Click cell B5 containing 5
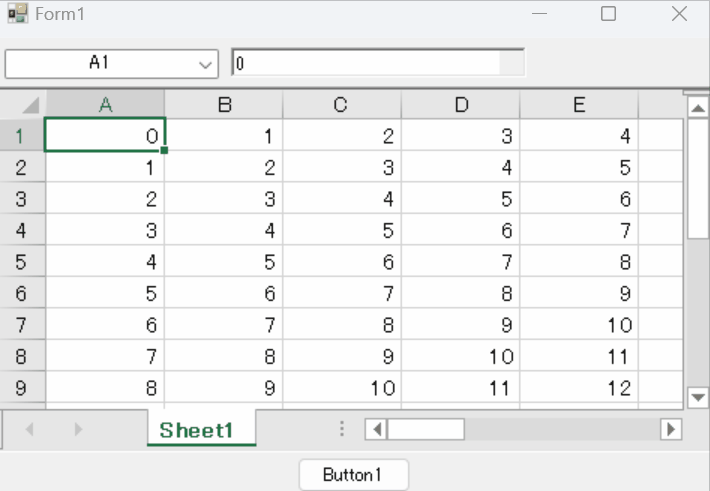The image size is (710, 491). [224, 261]
